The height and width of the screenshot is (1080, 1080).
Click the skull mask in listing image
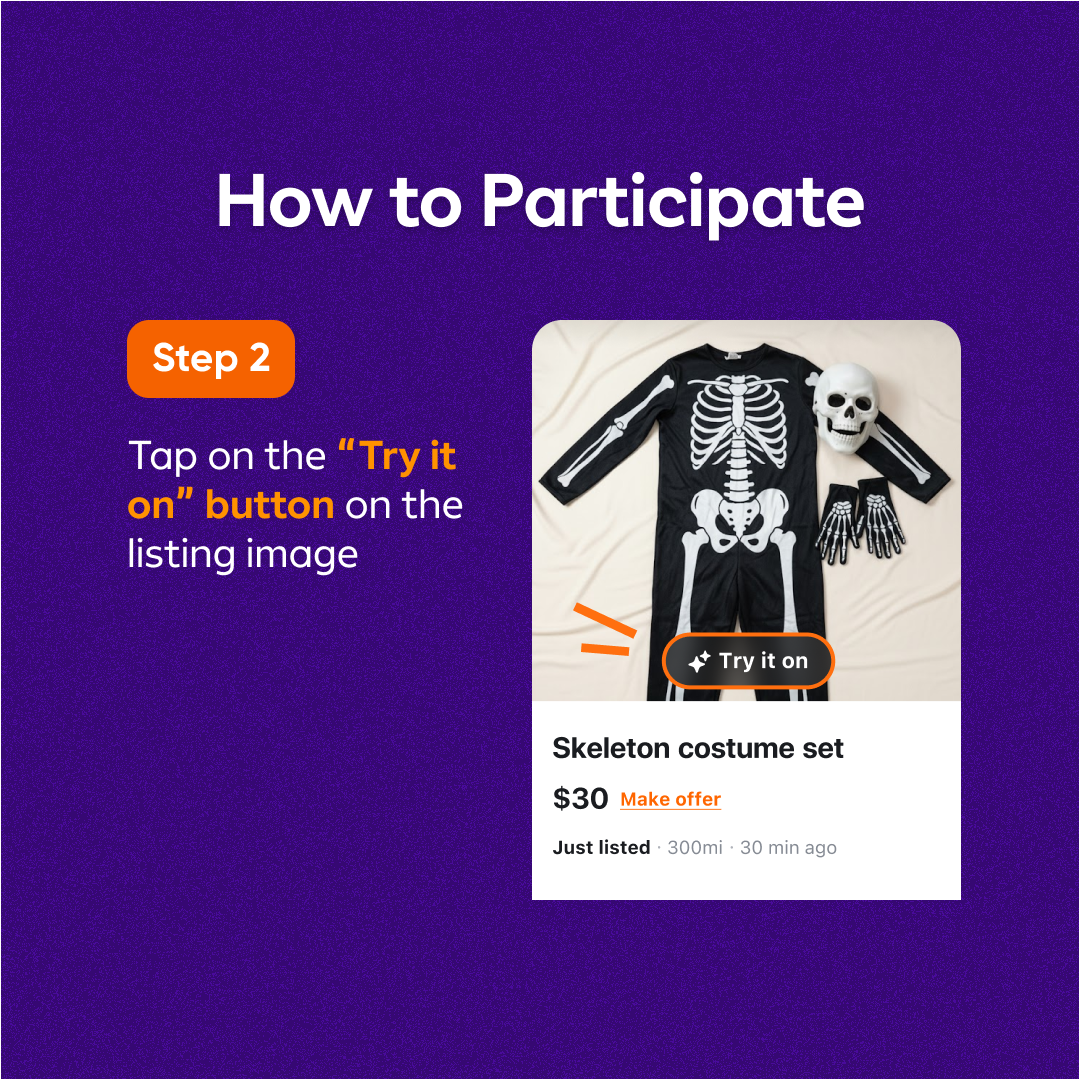tap(844, 407)
